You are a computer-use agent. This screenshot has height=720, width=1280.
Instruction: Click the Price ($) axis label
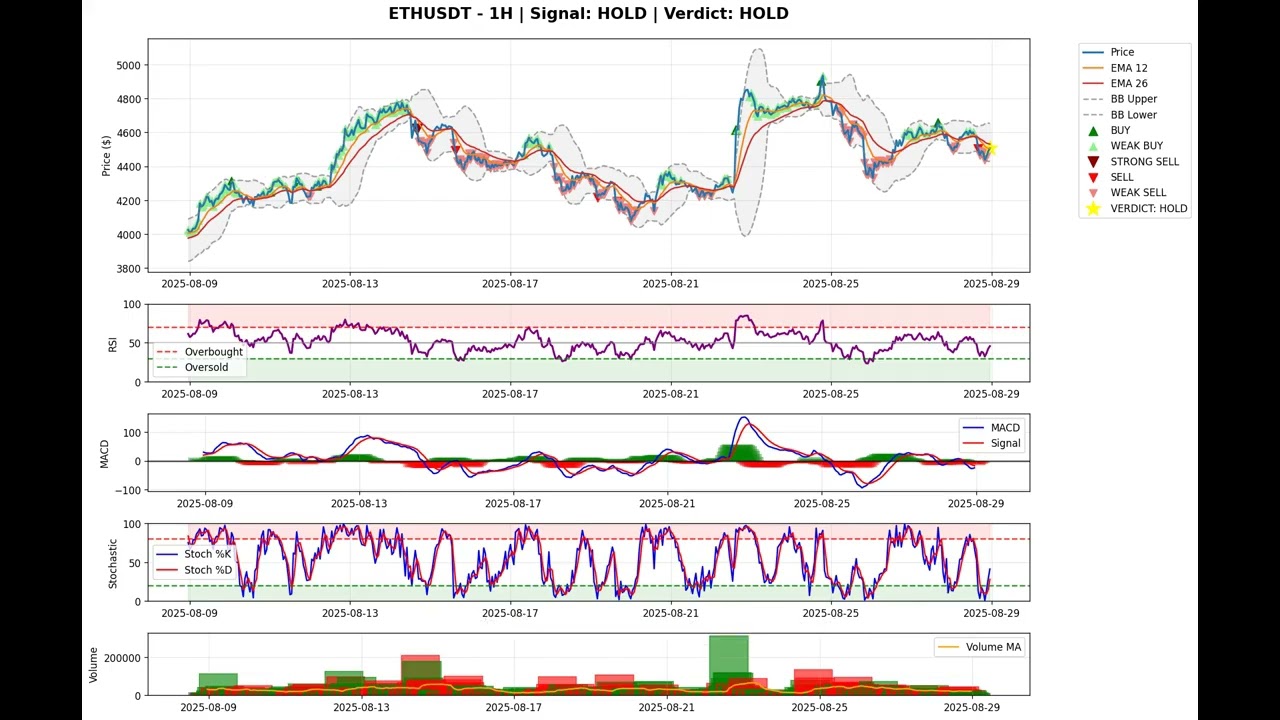(106, 156)
